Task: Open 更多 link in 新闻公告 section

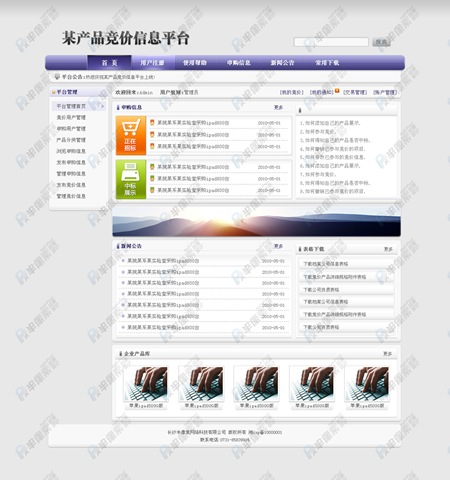Action: (278, 246)
